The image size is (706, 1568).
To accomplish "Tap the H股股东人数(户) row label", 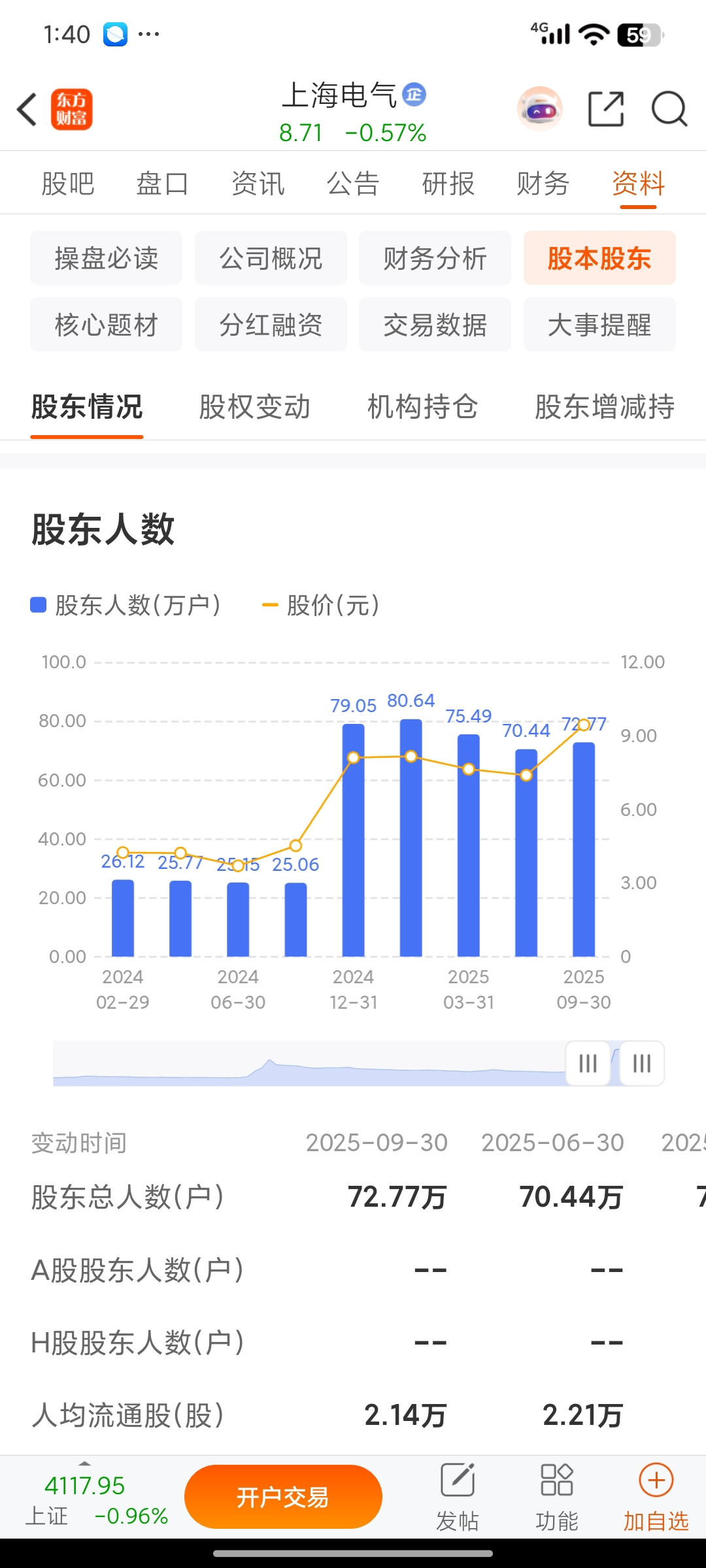I will (x=137, y=1343).
